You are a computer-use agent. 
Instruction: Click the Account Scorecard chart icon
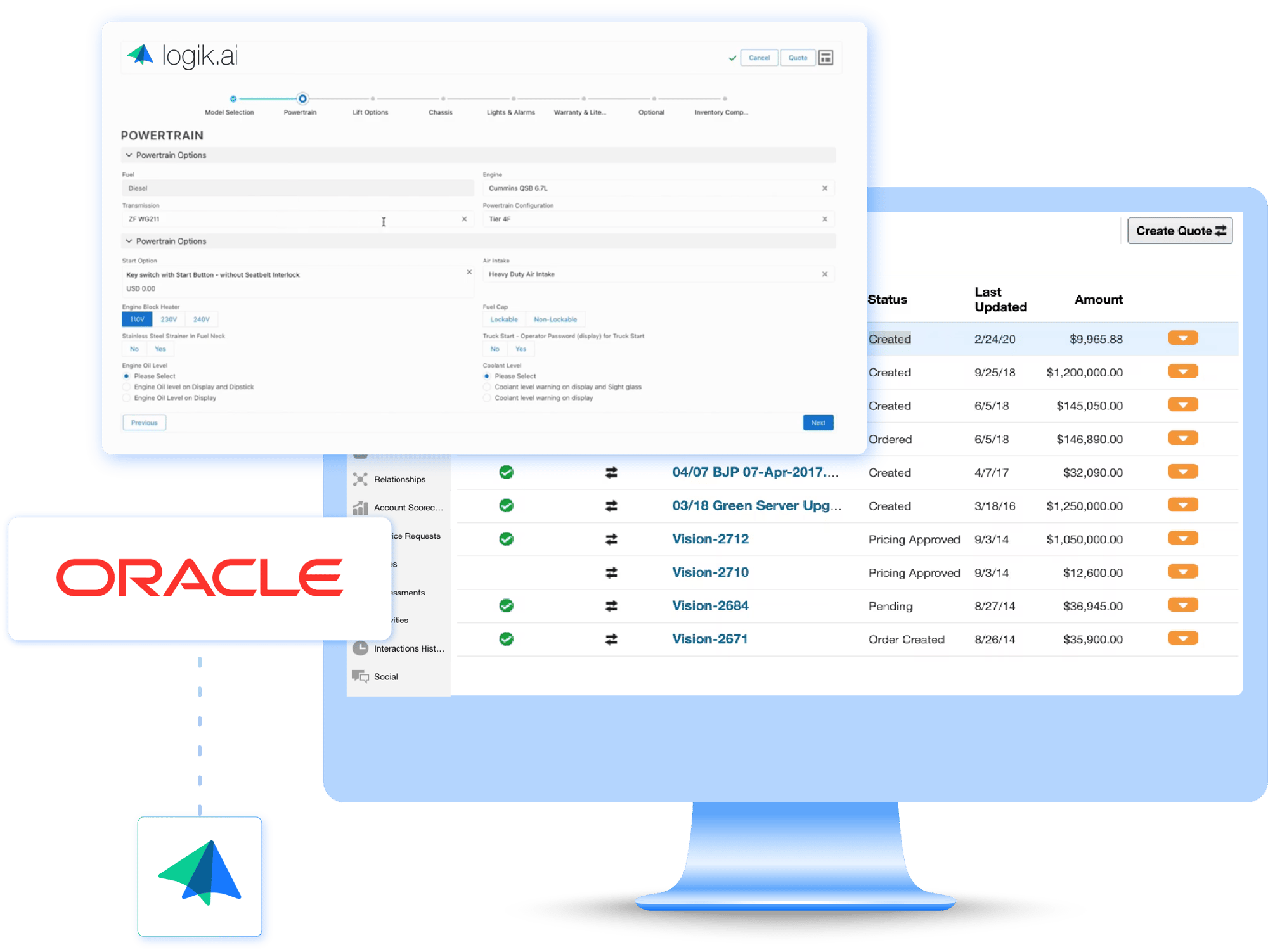(x=360, y=507)
